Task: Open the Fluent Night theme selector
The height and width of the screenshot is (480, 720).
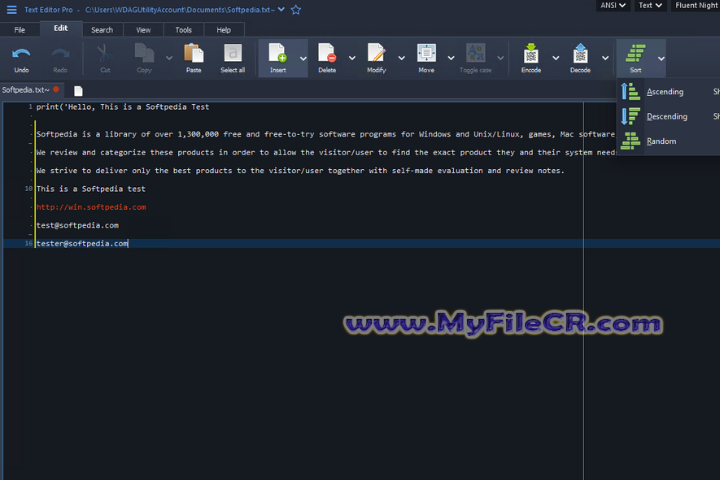Action: [x=696, y=6]
